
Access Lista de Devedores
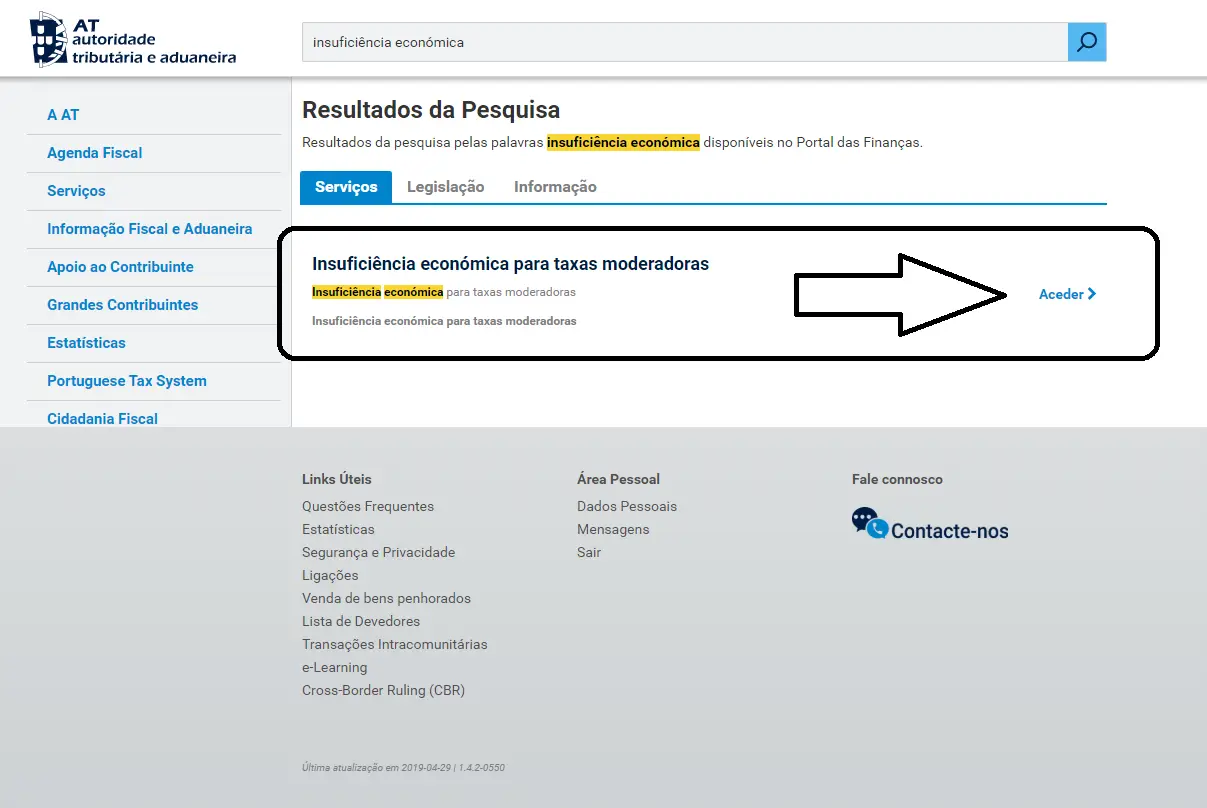[x=361, y=621]
